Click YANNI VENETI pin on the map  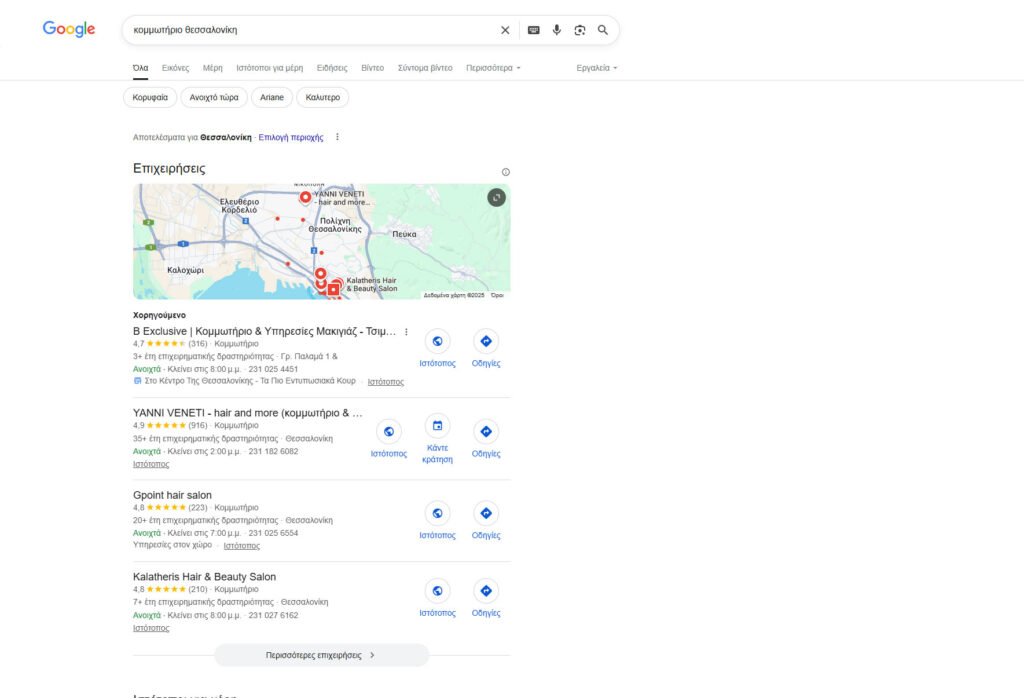pos(305,197)
